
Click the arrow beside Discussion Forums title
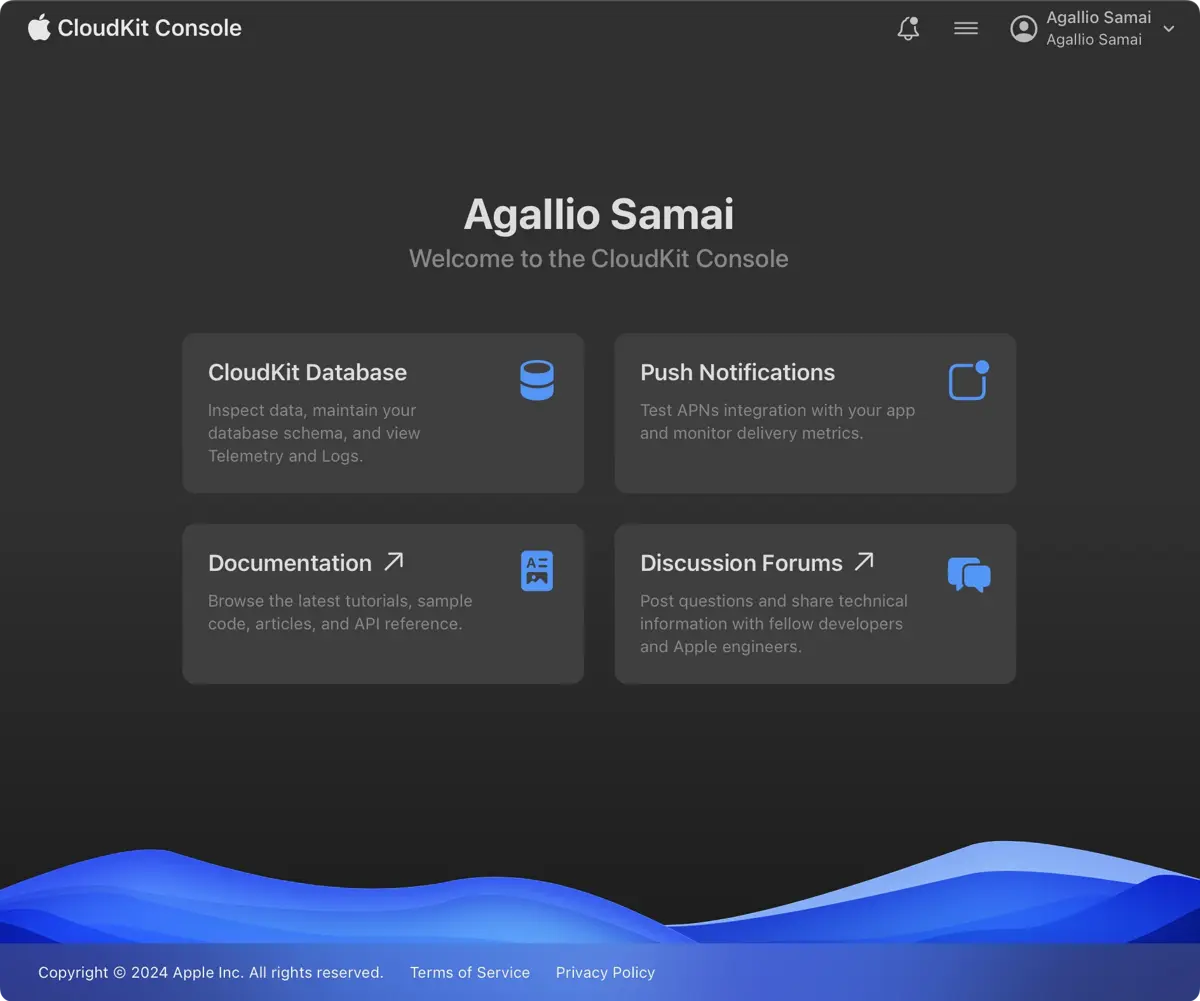pos(864,562)
